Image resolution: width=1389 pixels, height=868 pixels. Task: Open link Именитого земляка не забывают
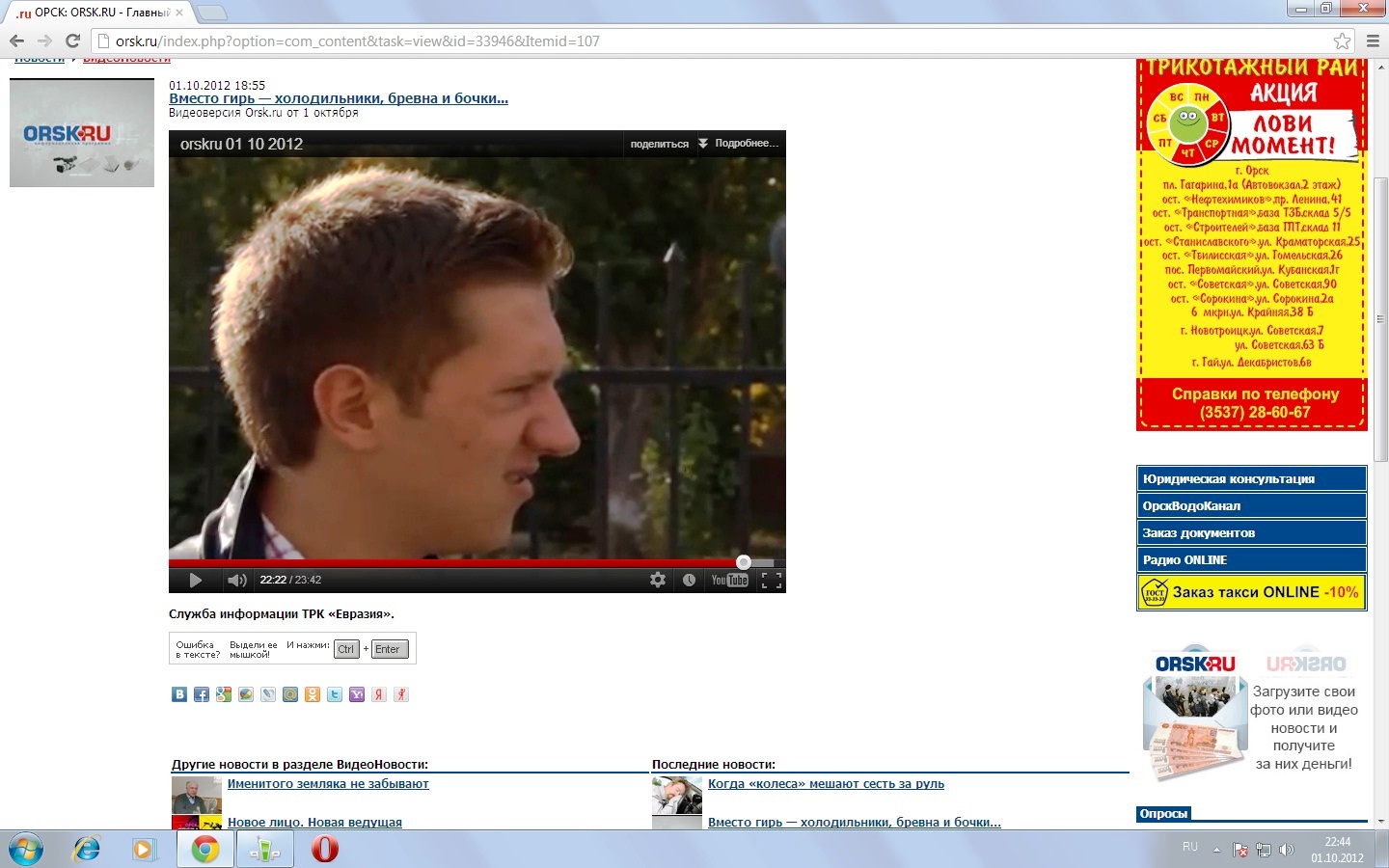coord(328,784)
